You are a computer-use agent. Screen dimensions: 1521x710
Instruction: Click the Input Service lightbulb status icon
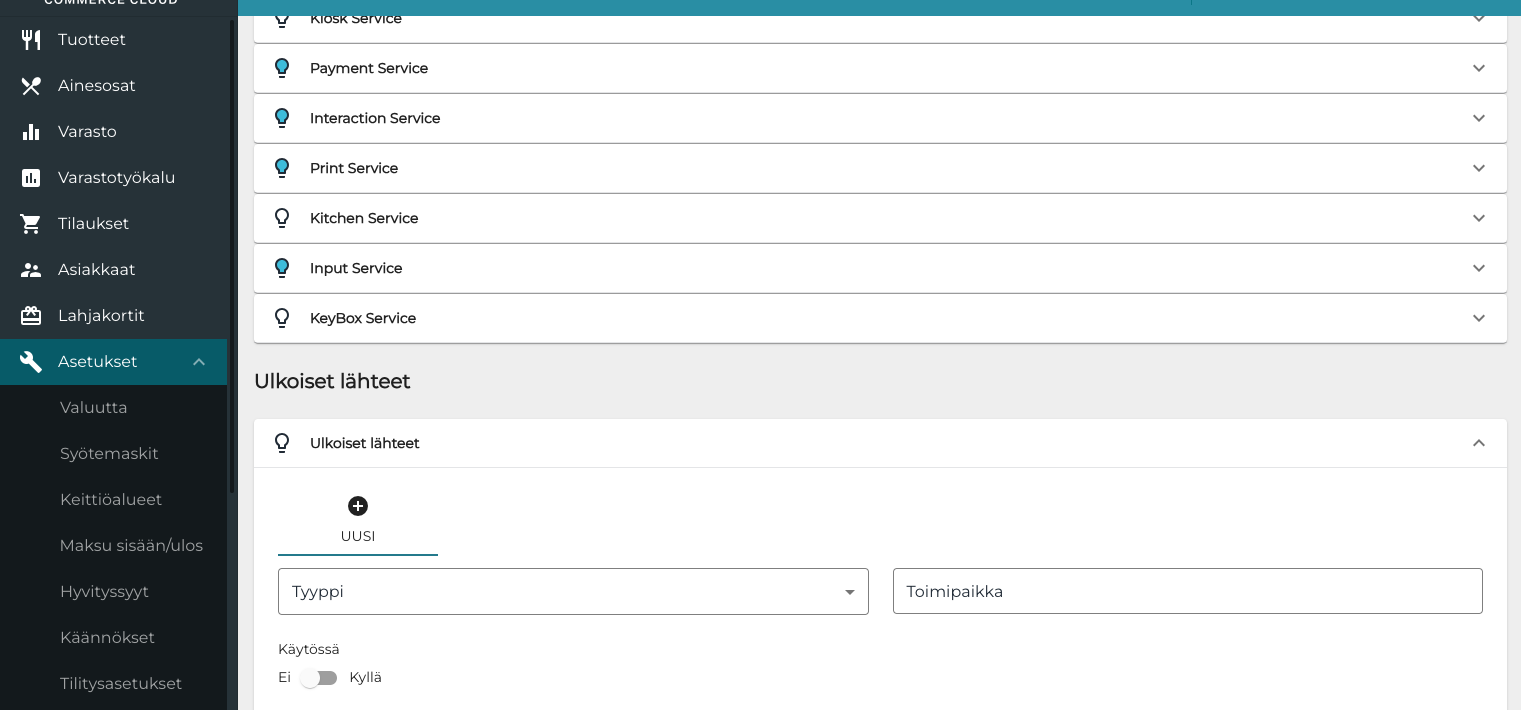click(282, 268)
